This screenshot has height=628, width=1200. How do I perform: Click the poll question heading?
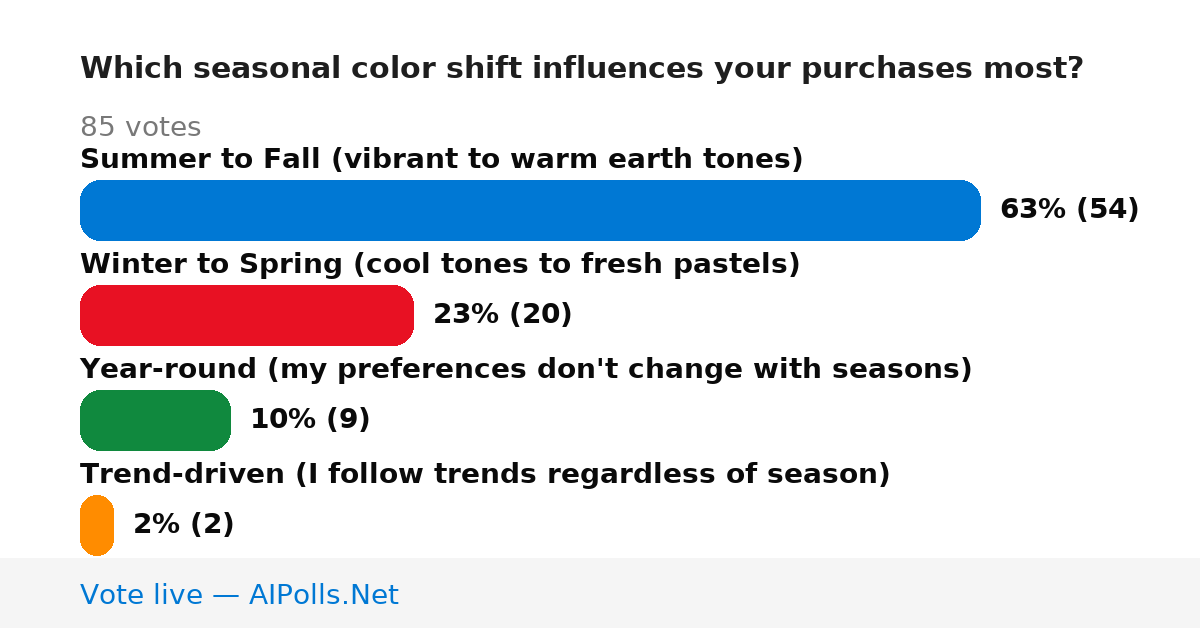[582, 69]
